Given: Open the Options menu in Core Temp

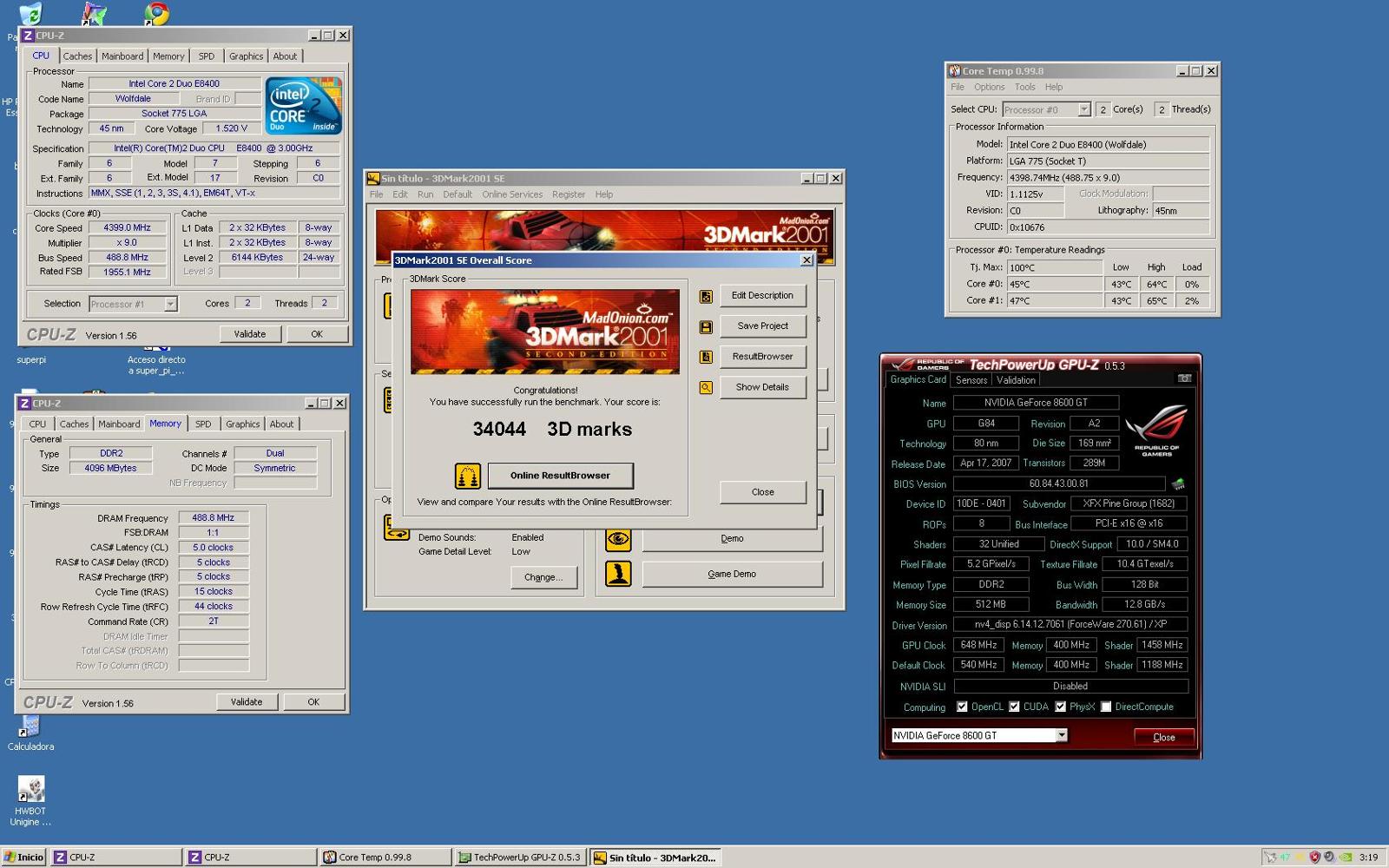Looking at the screenshot, I should (x=989, y=87).
